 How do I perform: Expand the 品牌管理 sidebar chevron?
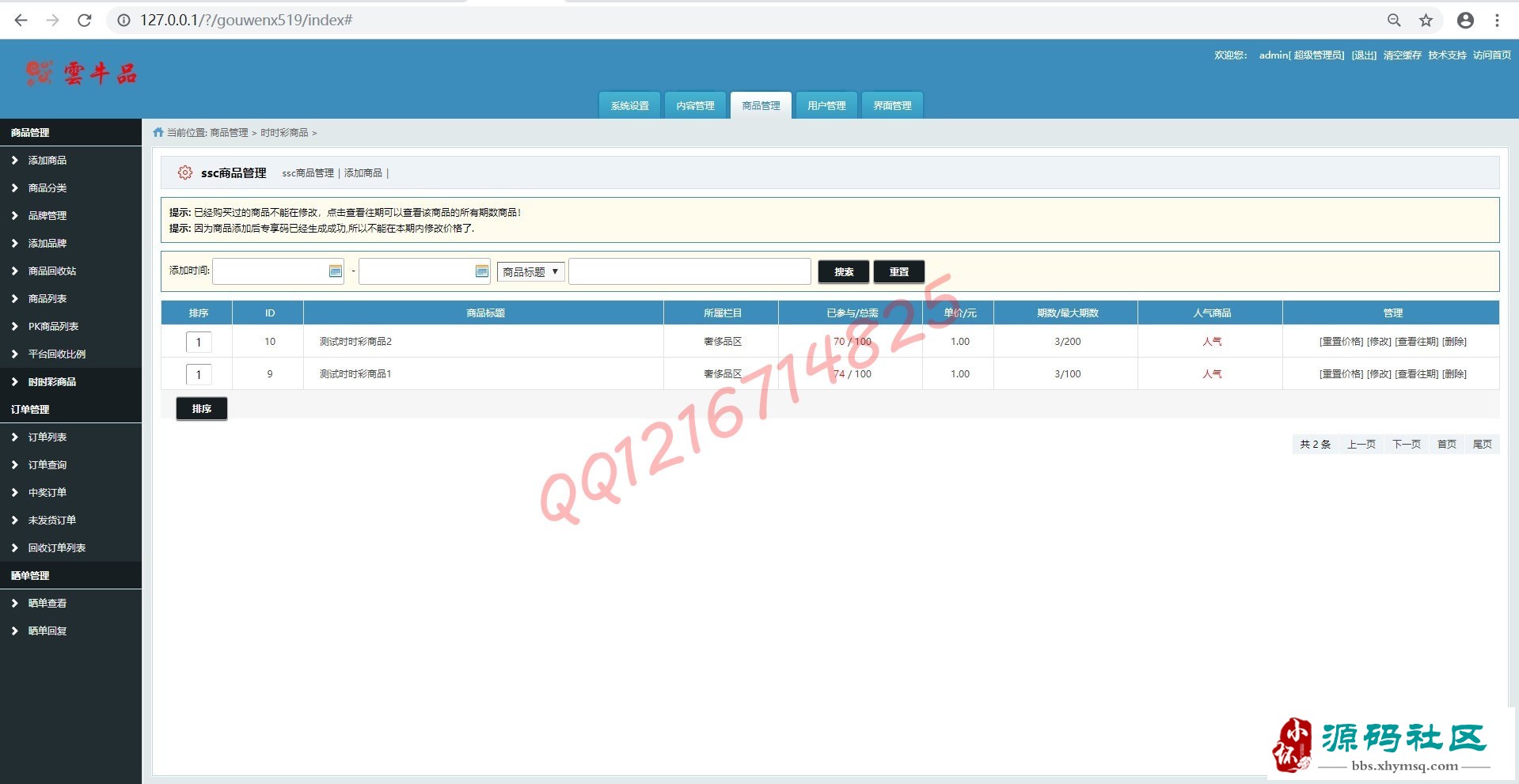(x=14, y=215)
